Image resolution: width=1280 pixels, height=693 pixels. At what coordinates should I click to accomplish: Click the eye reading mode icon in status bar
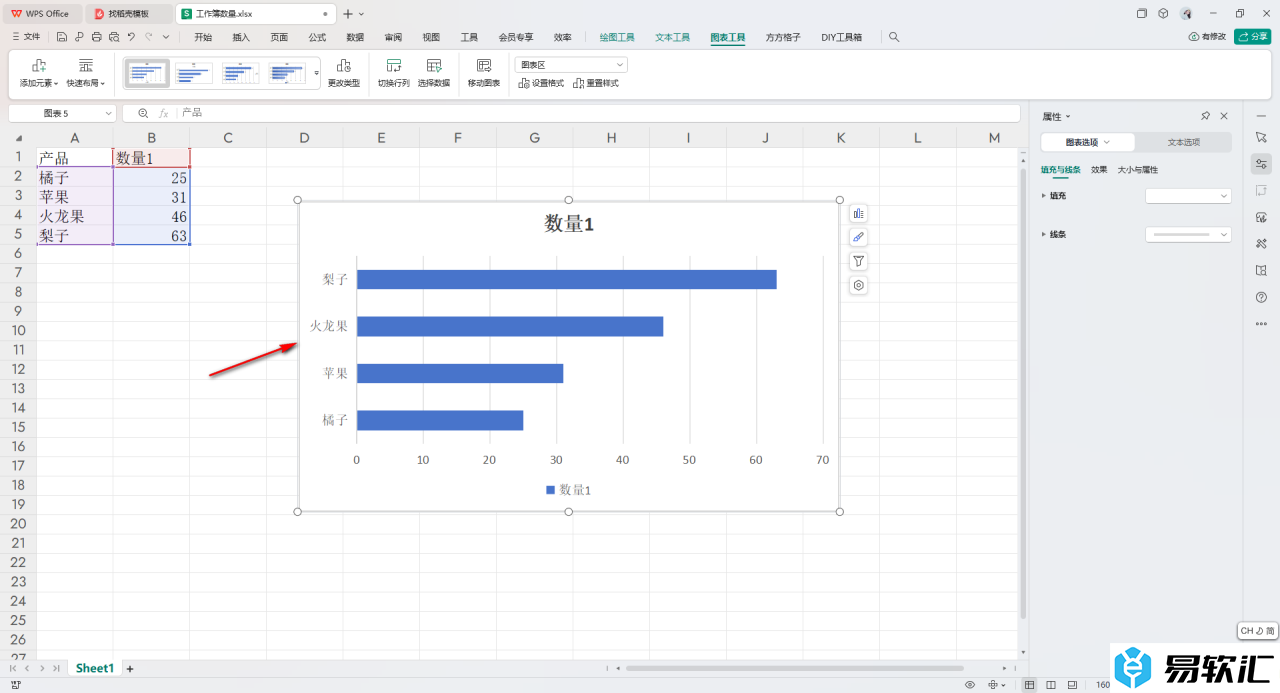[970, 685]
